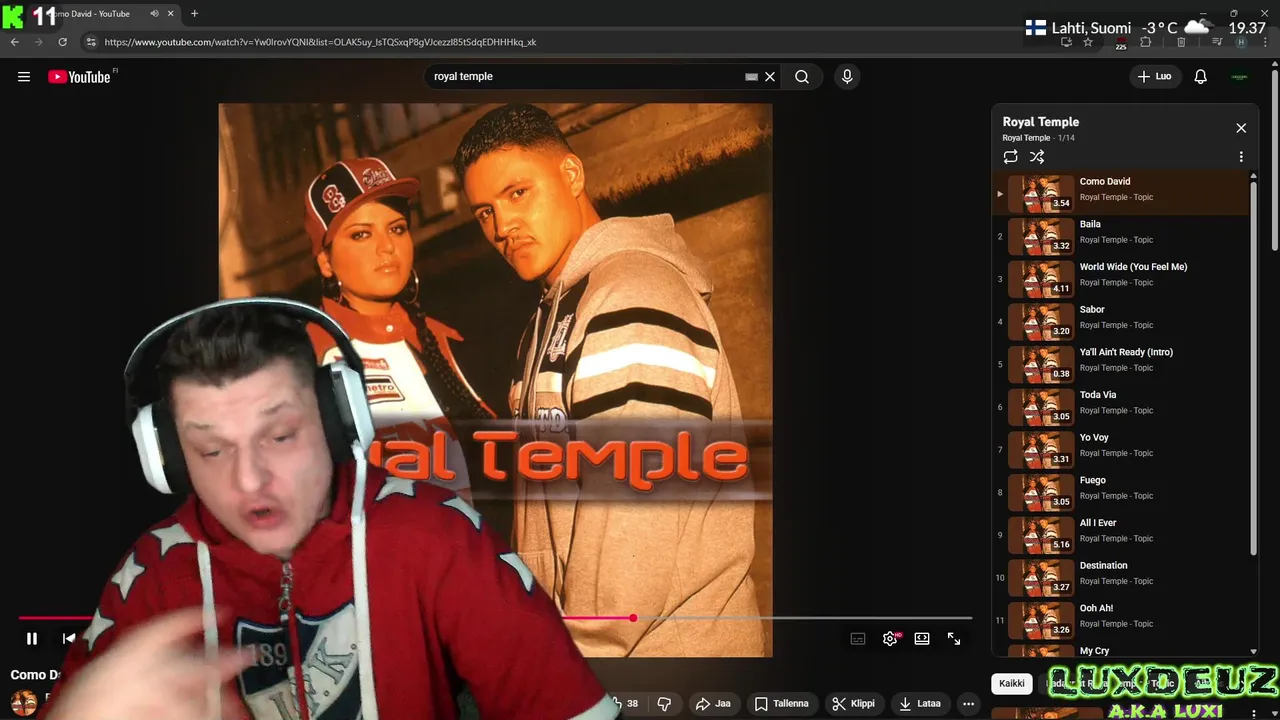Play Toda Via from the playlist
Image resolution: width=1280 pixels, height=720 pixels.
pos(1122,407)
